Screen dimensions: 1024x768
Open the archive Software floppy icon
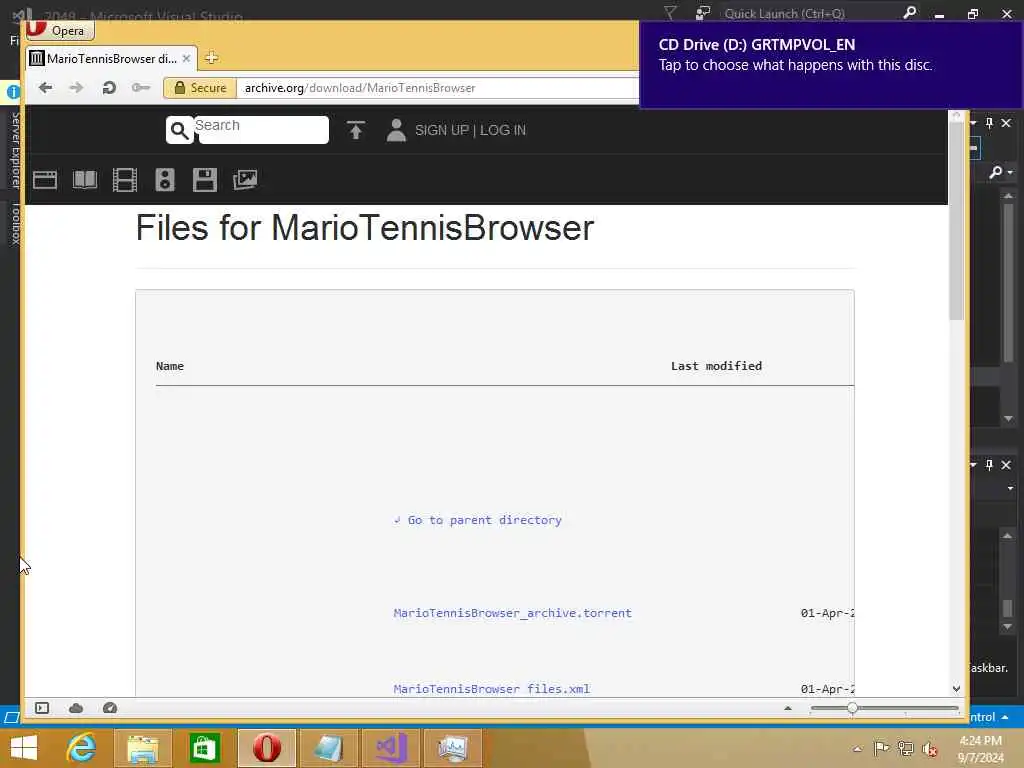[204, 180]
